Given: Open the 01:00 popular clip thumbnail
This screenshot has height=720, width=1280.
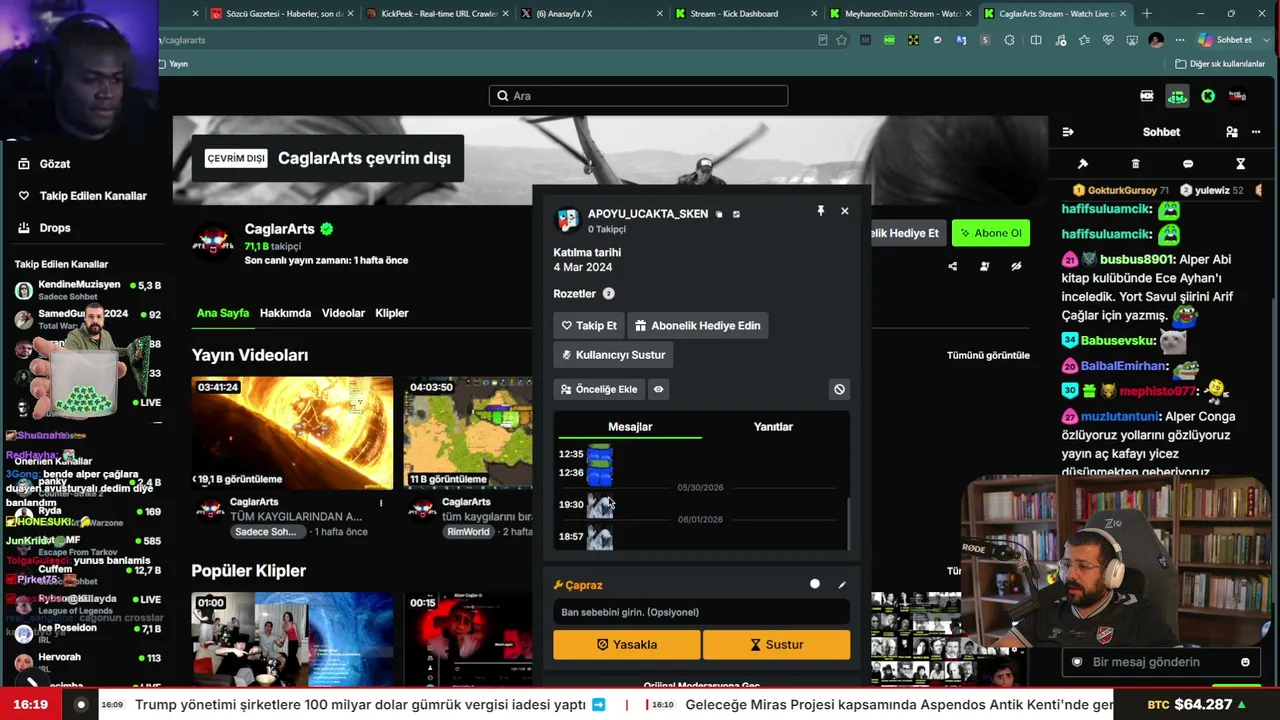Looking at the screenshot, I should (x=293, y=640).
